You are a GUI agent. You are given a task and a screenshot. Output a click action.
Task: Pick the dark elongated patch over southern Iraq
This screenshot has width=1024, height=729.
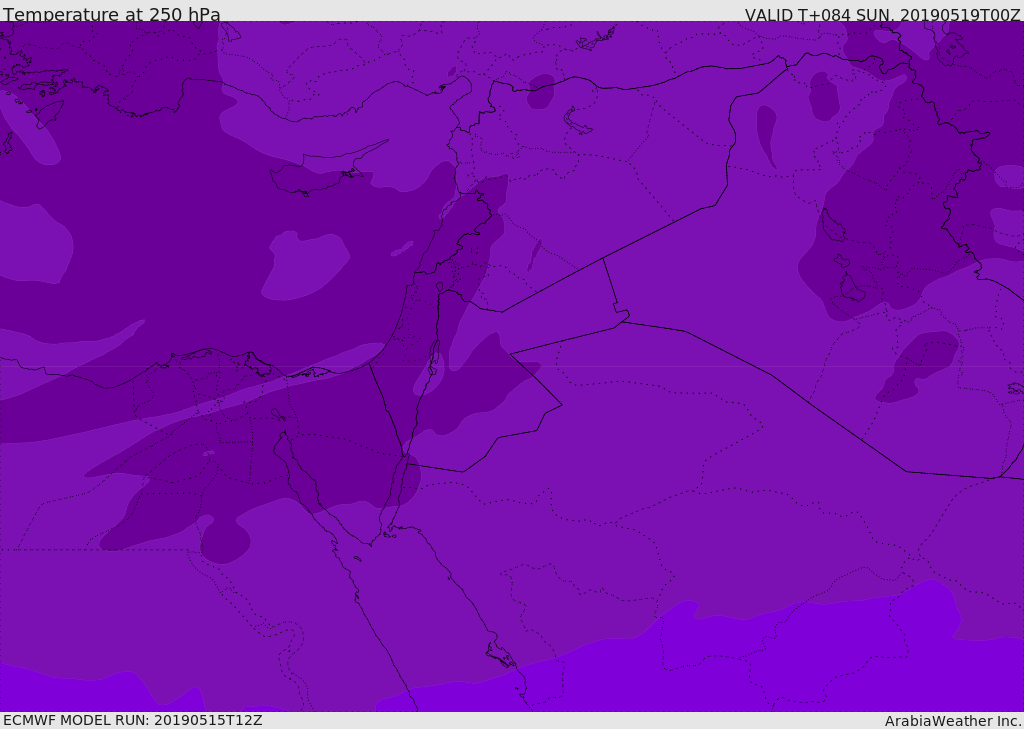918,366
